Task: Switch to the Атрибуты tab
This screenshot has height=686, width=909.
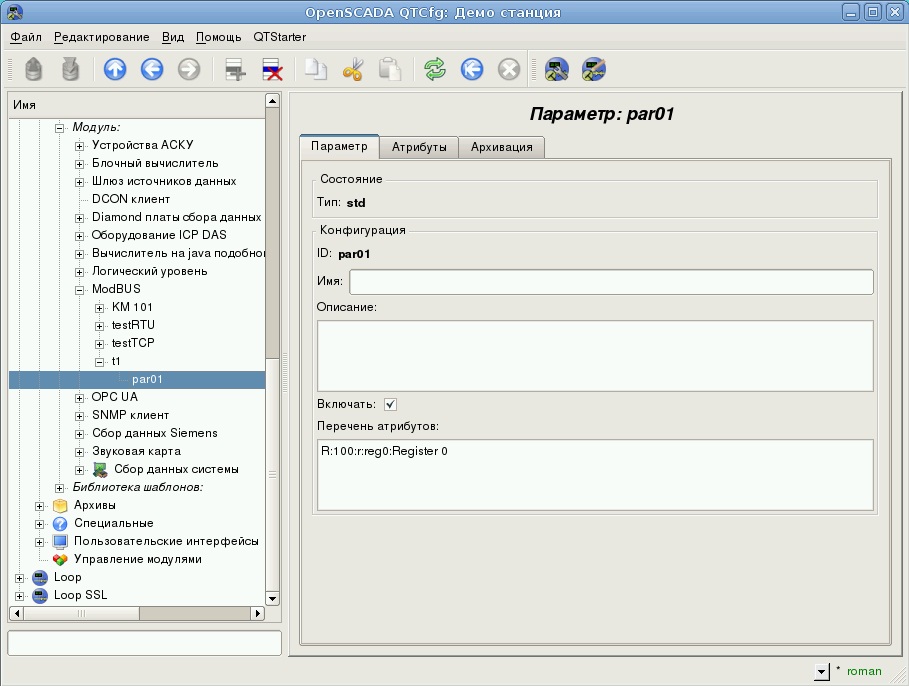Action: click(x=418, y=147)
